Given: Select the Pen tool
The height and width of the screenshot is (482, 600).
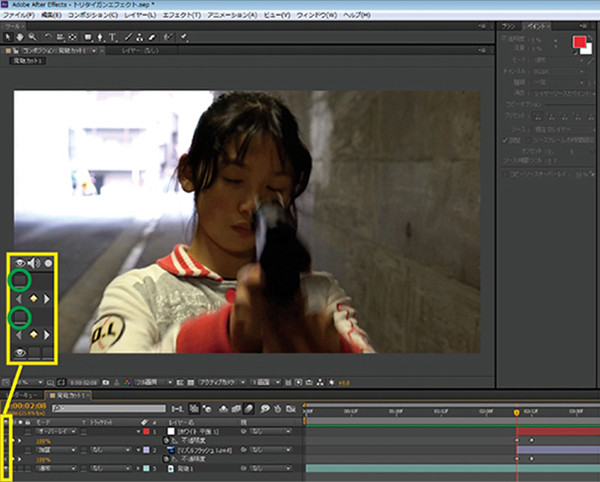Looking at the screenshot, I should [x=100, y=37].
